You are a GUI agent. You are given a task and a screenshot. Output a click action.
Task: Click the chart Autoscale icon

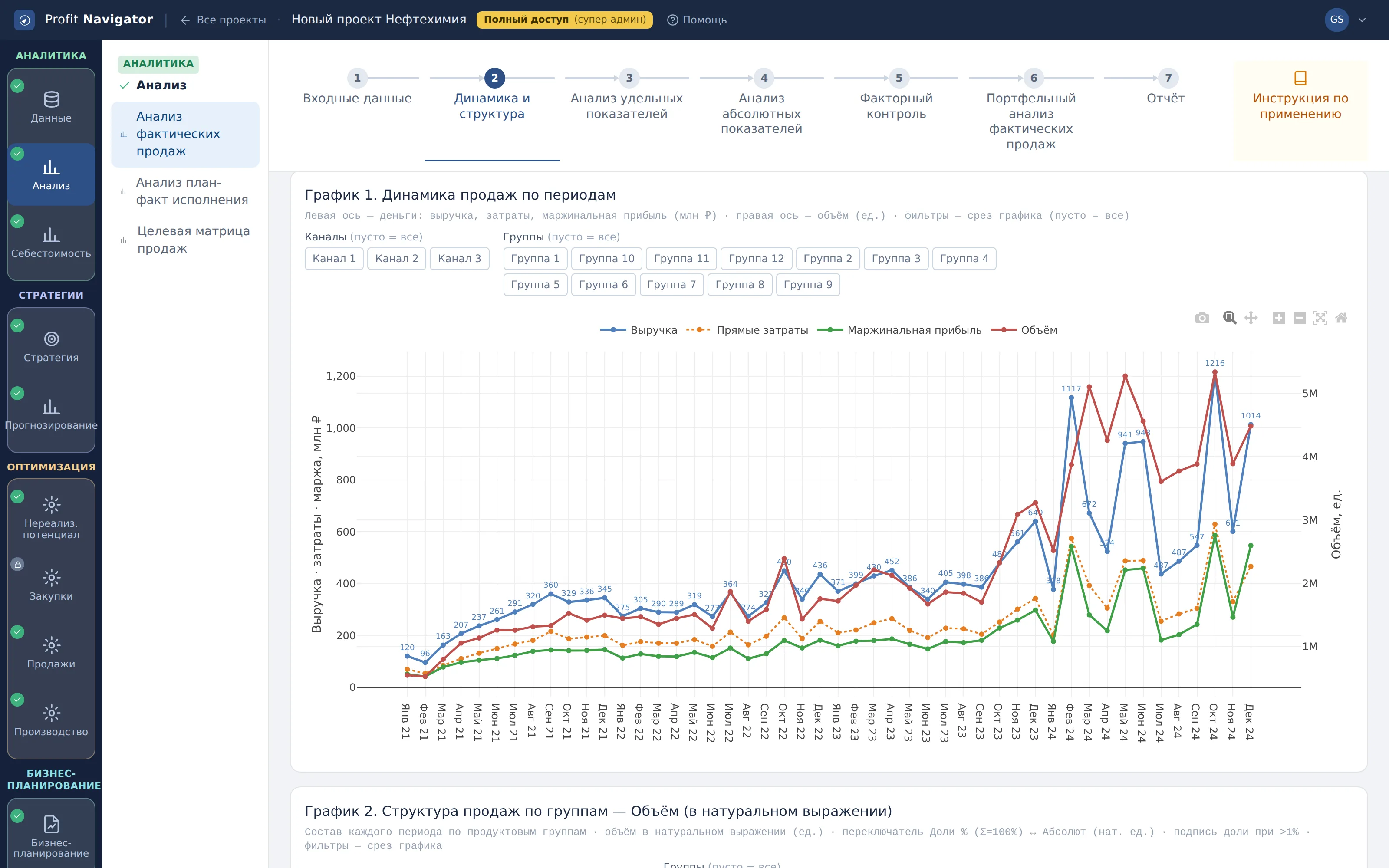pyautogui.click(x=1320, y=318)
